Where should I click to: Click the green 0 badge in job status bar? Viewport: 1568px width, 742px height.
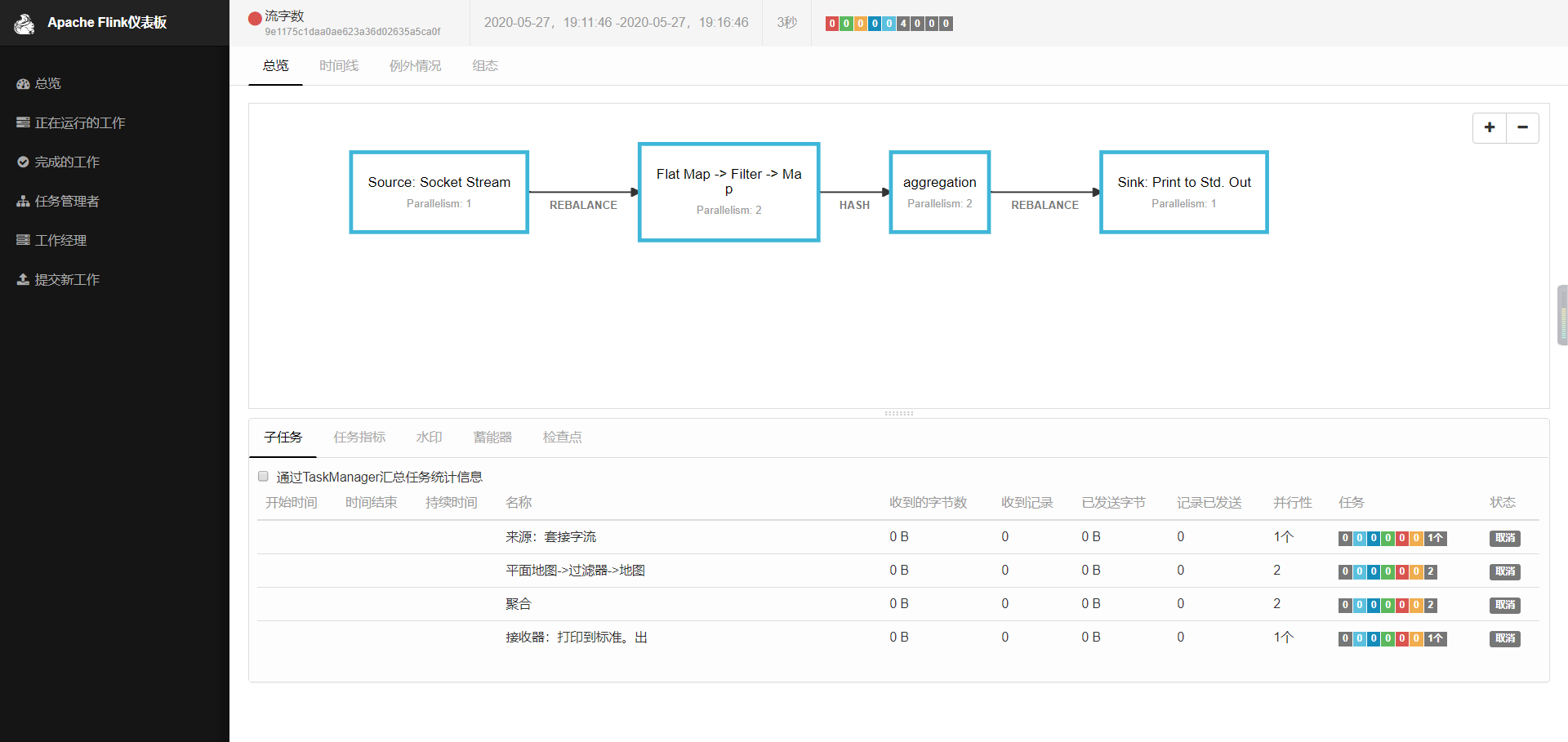click(x=846, y=24)
